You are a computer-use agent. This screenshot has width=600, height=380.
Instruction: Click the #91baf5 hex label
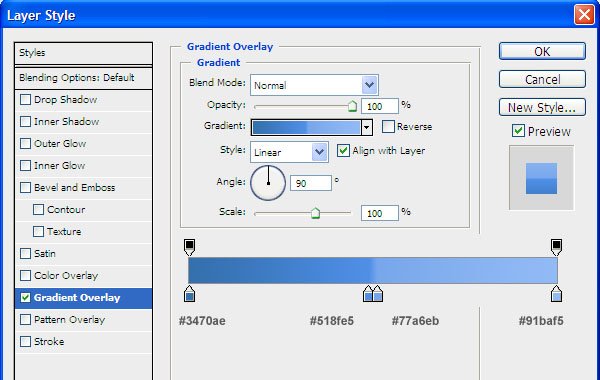click(x=541, y=321)
